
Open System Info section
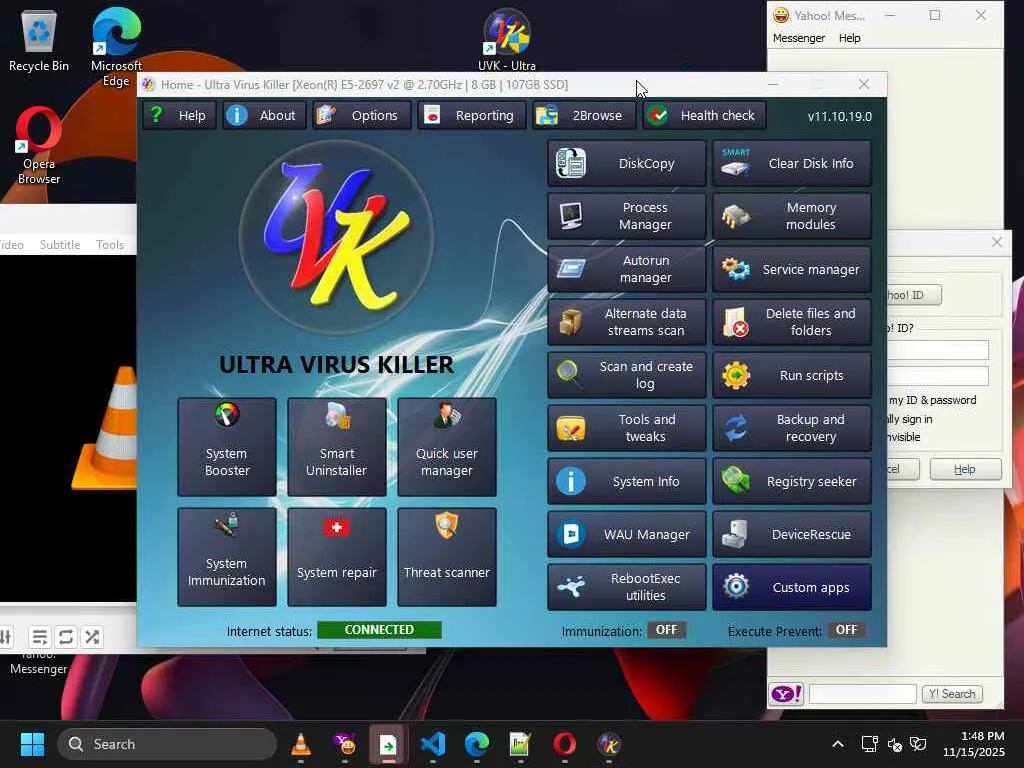pos(626,481)
